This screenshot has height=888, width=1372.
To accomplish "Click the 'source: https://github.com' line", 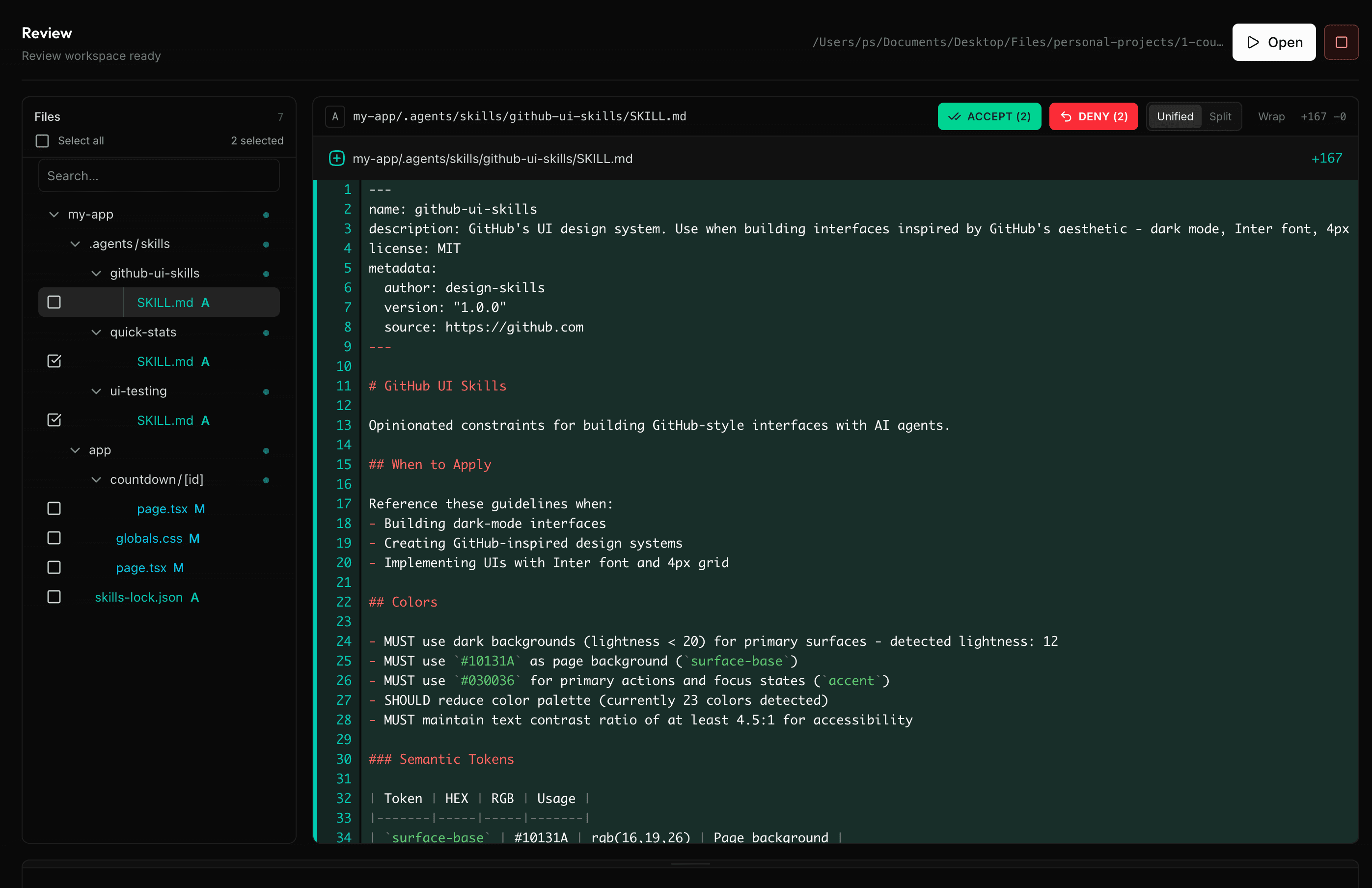I will click(484, 327).
